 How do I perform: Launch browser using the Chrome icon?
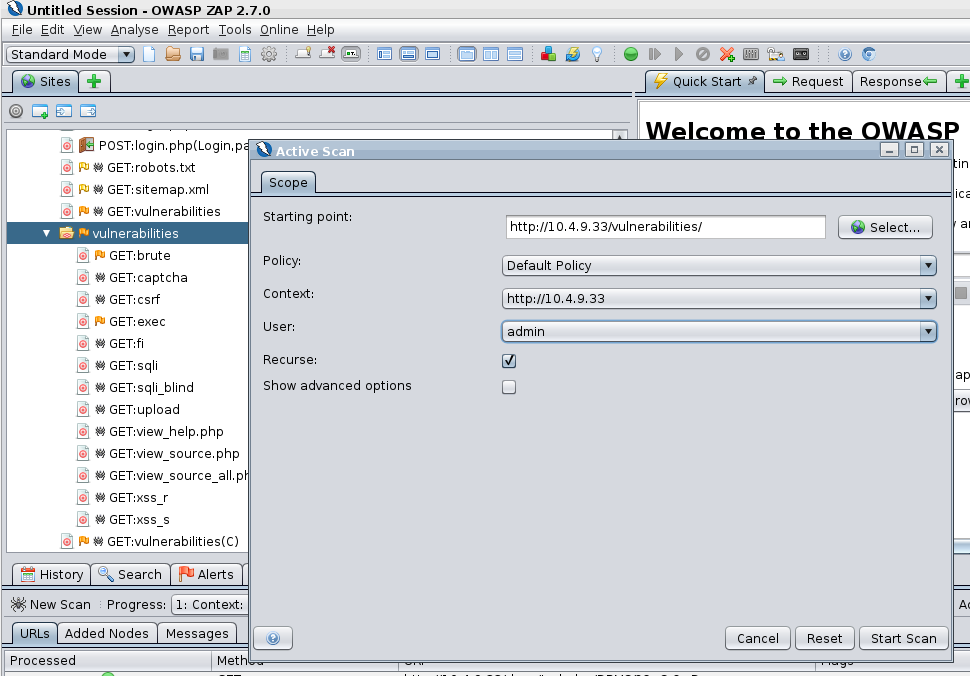click(869, 54)
